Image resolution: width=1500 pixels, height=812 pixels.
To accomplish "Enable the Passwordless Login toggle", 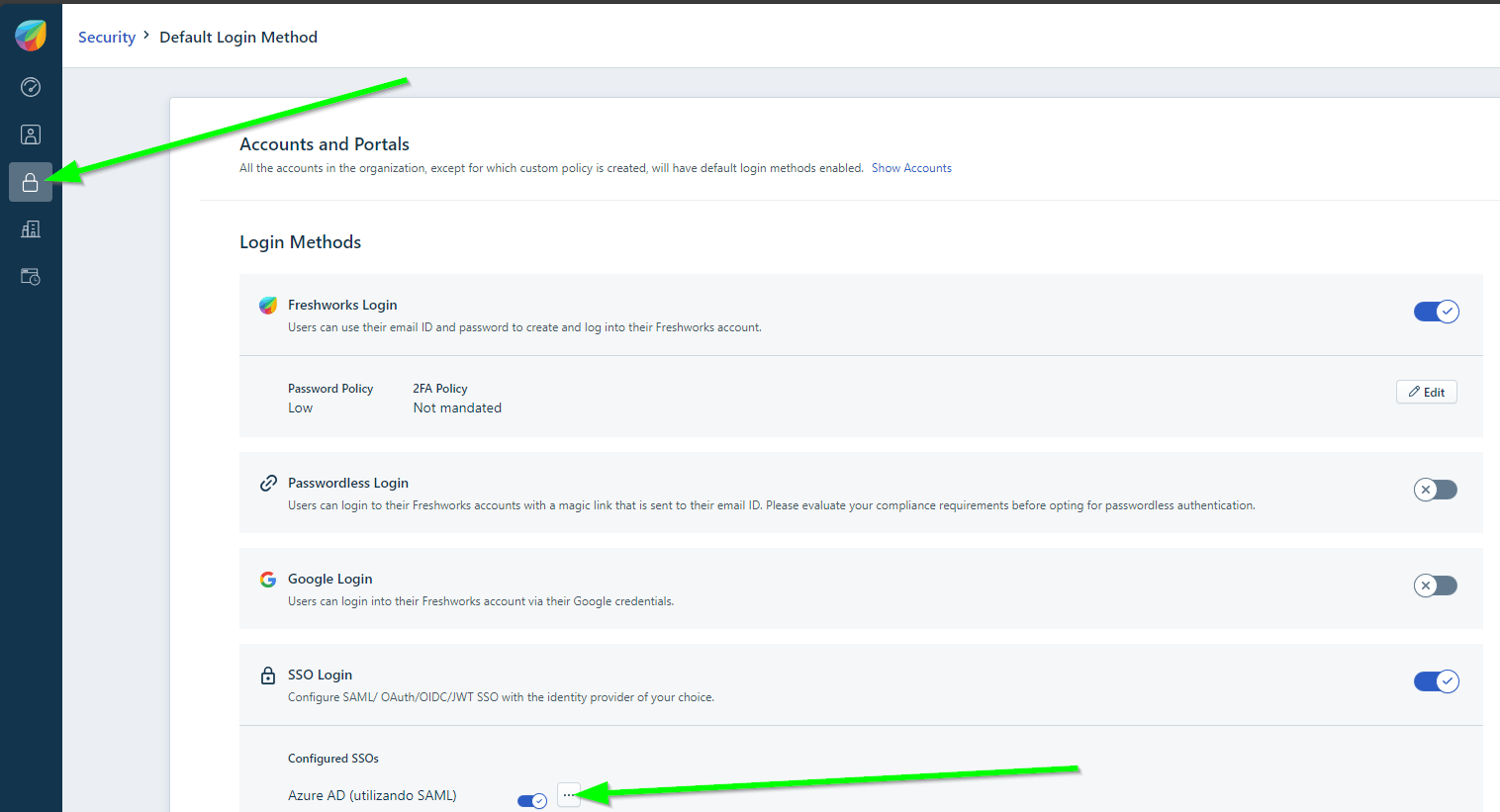I will tap(1435, 490).
